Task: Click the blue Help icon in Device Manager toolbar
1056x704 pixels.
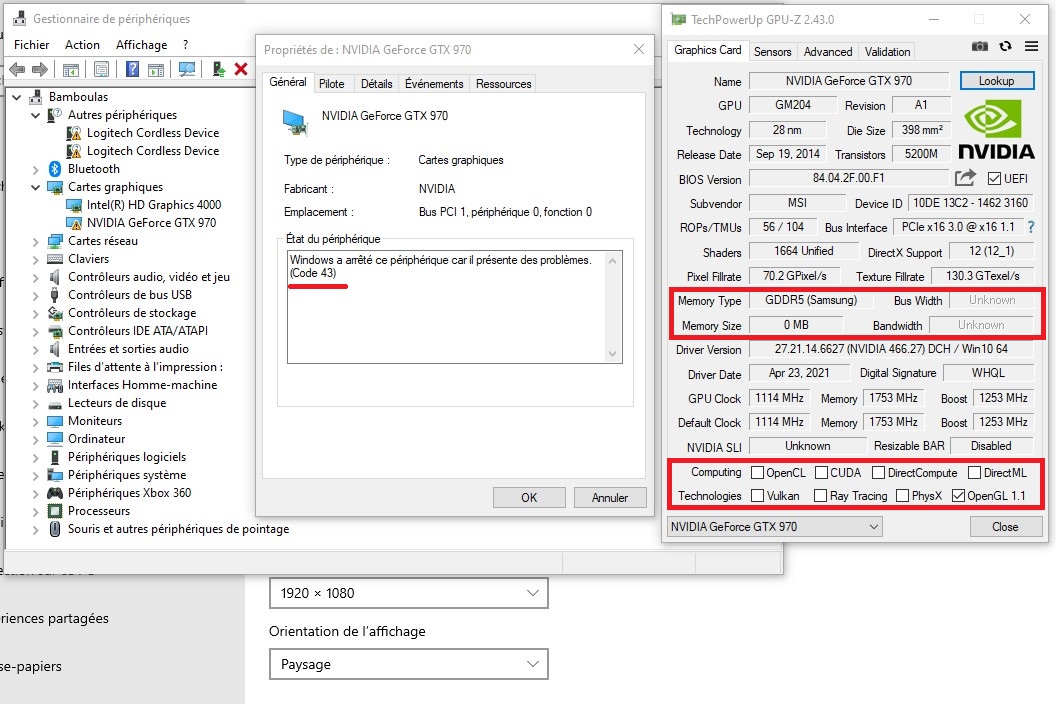Action: (x=132, y=69)
